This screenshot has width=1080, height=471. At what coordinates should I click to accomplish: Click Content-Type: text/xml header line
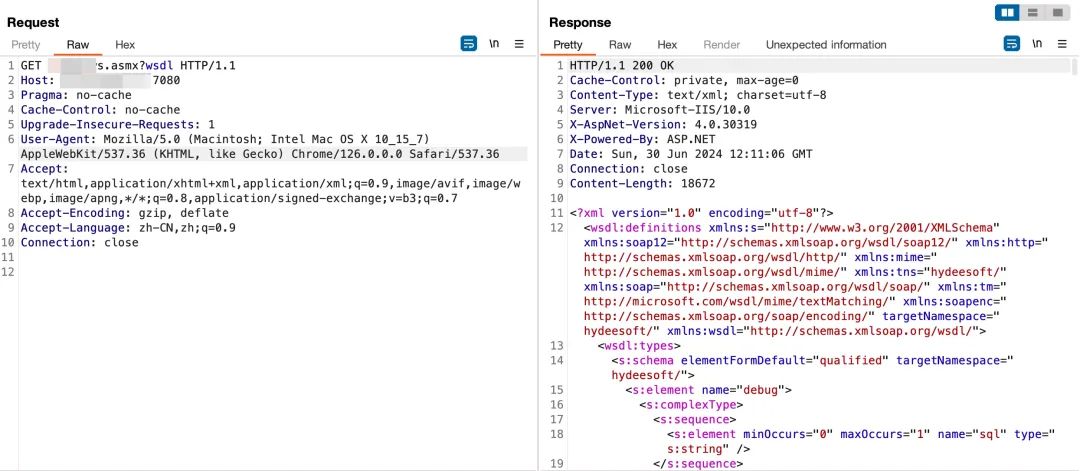click(698, 95)
